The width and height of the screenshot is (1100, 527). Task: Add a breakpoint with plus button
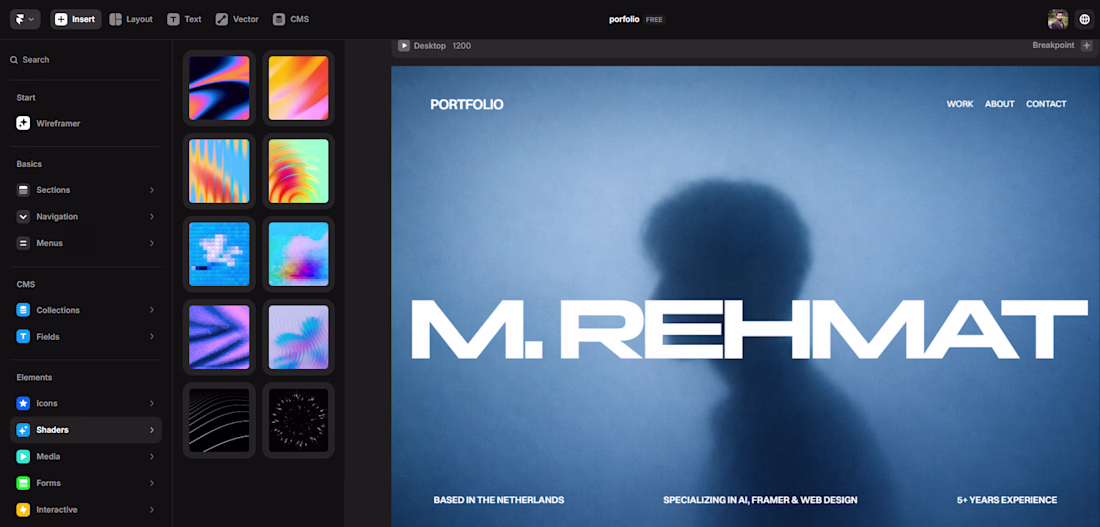coord(1087,46)
